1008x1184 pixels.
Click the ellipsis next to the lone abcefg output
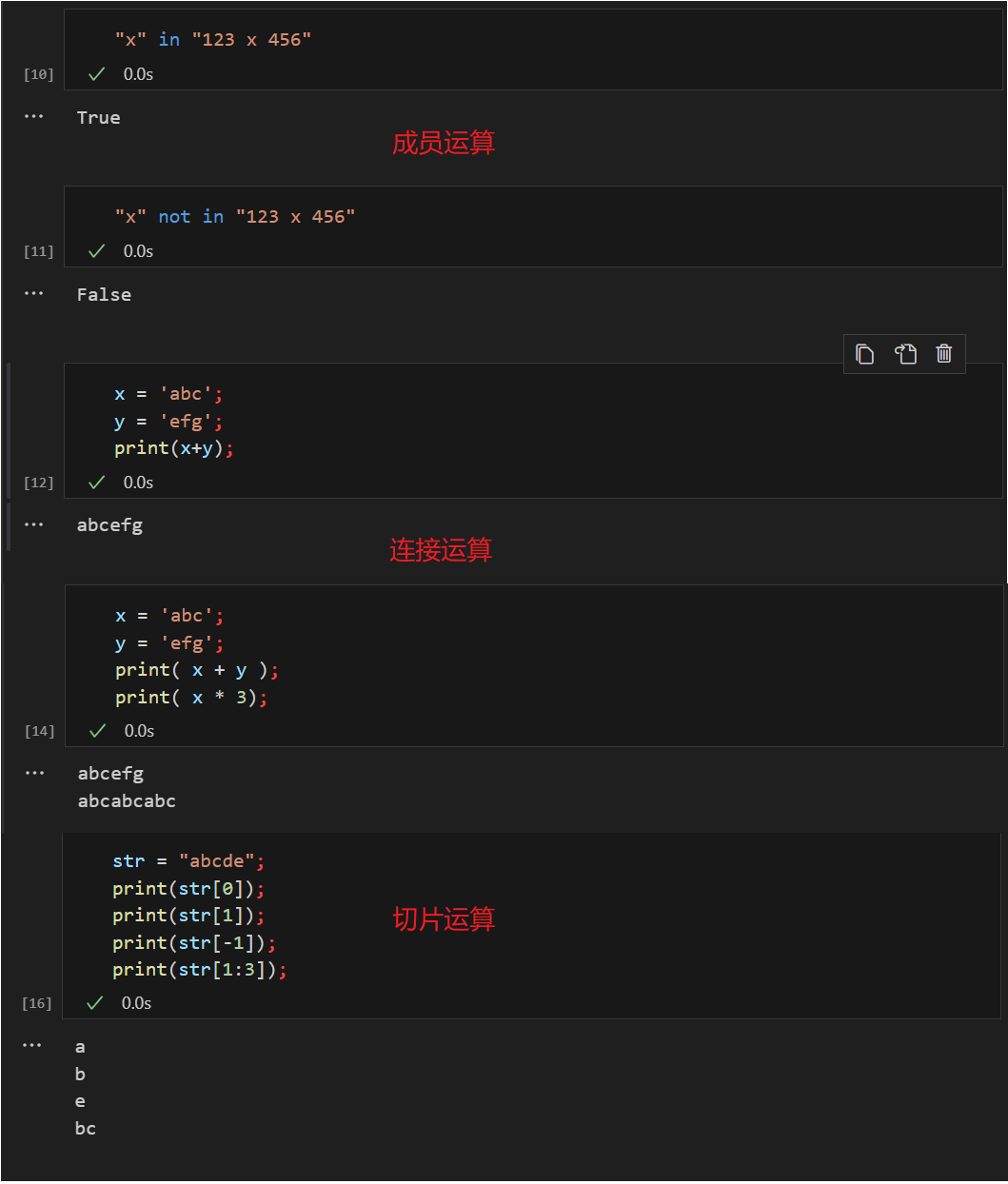pyautogui.click(x=34, y=524)
